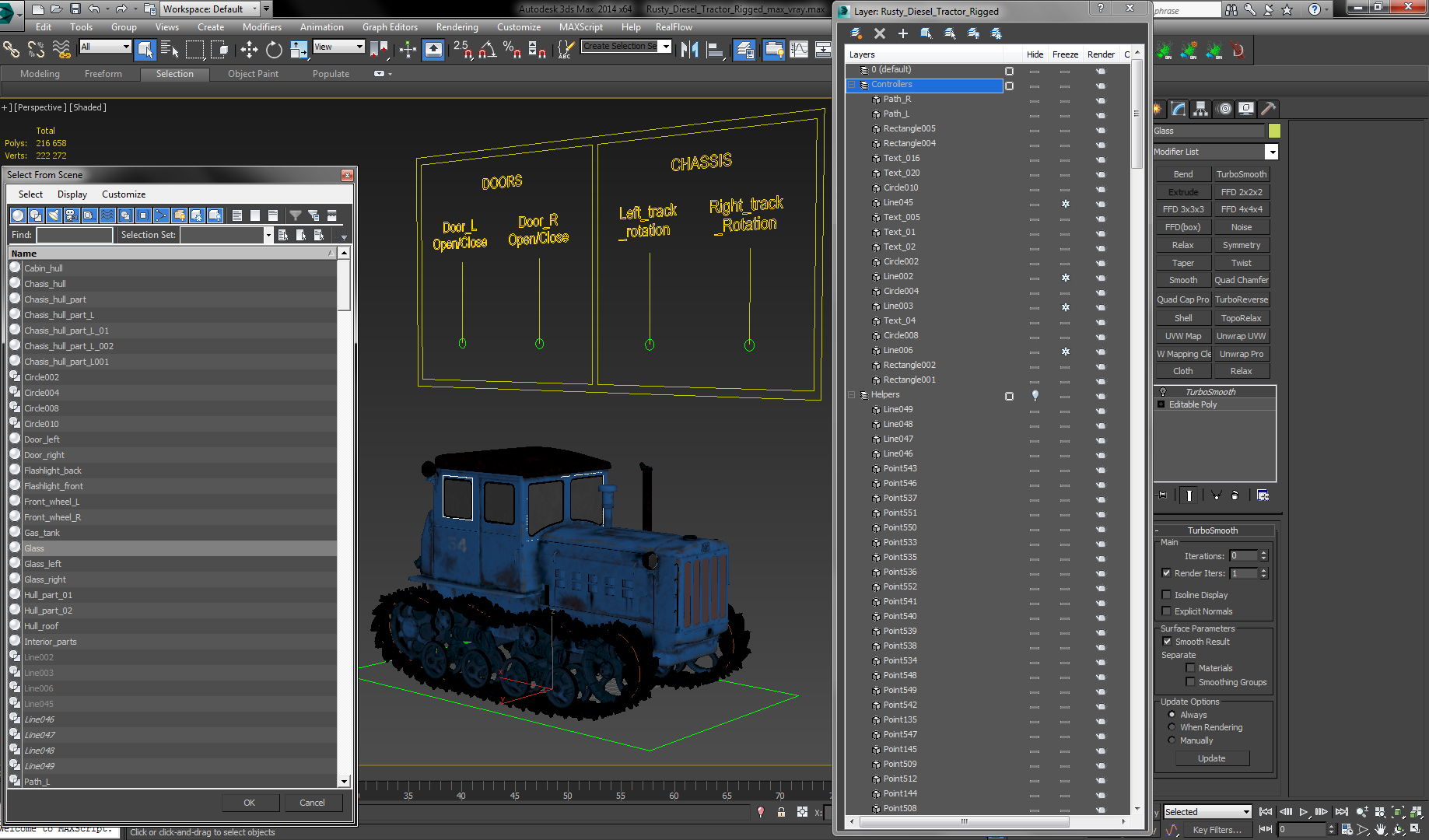1429x840 pixels.
Task: Click the Mirror tool icon
Action: 689,50
